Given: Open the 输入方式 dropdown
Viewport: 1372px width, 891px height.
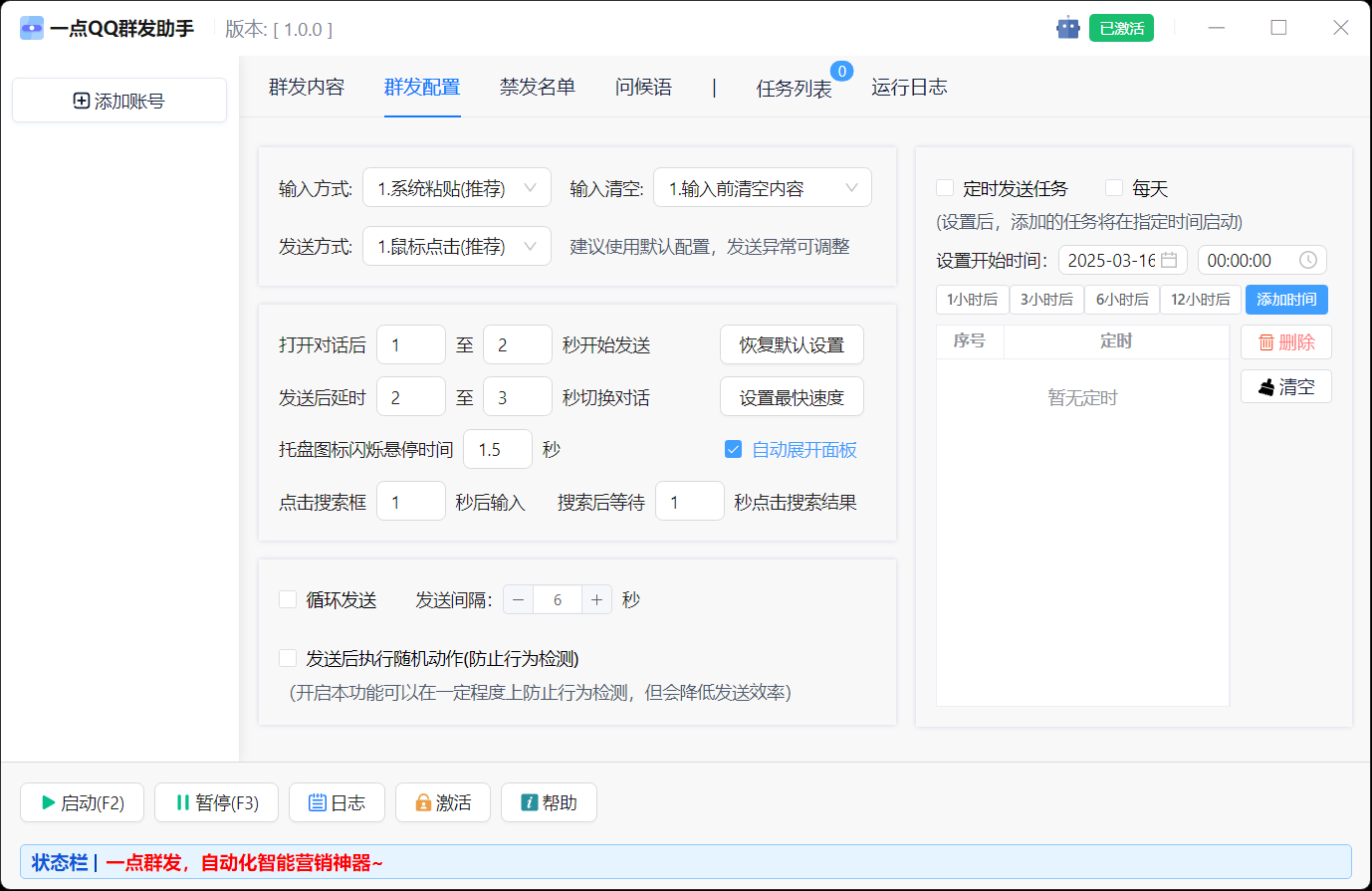Looking at the screenshot, I should point(457,187).
